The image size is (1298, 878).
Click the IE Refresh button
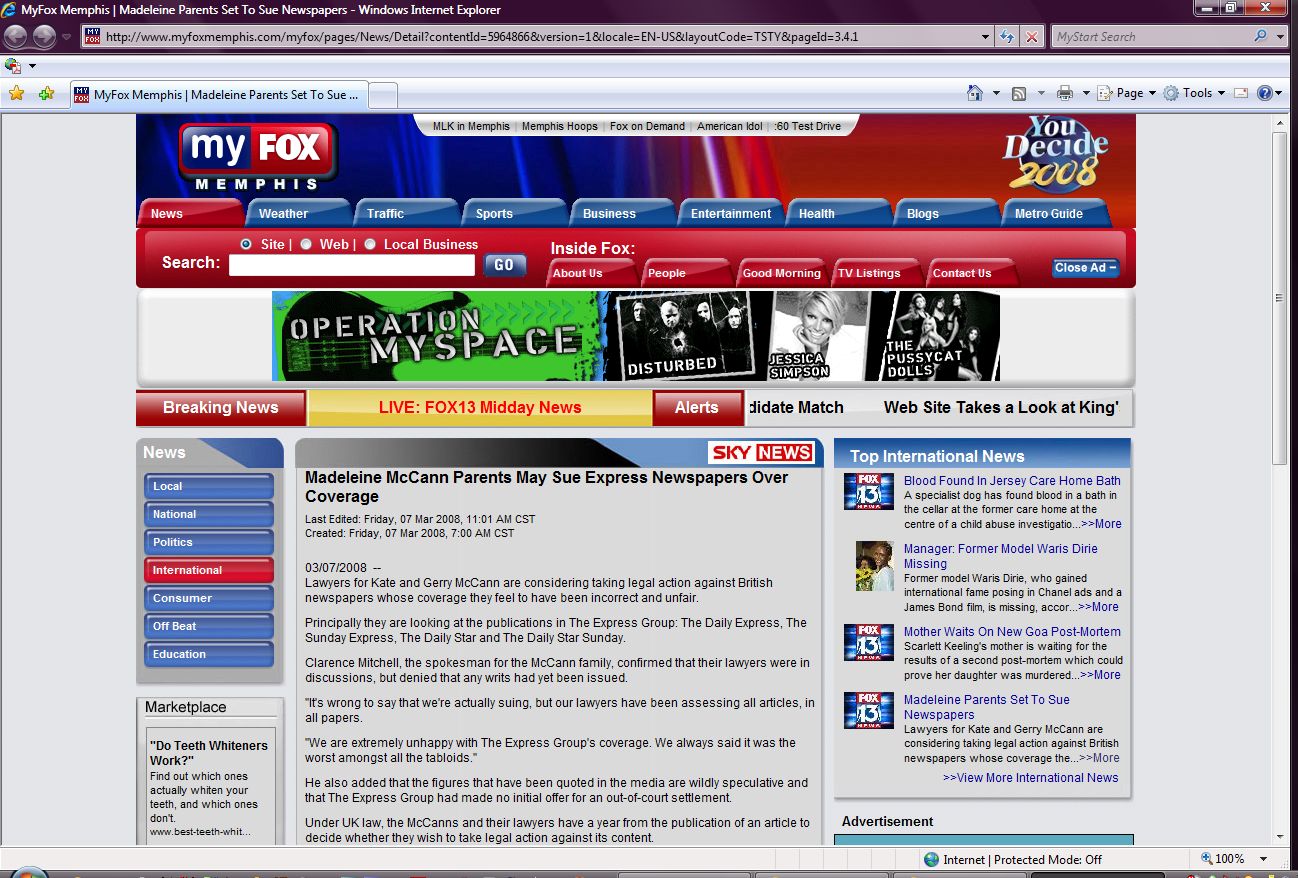click(x=1007, y=37)
